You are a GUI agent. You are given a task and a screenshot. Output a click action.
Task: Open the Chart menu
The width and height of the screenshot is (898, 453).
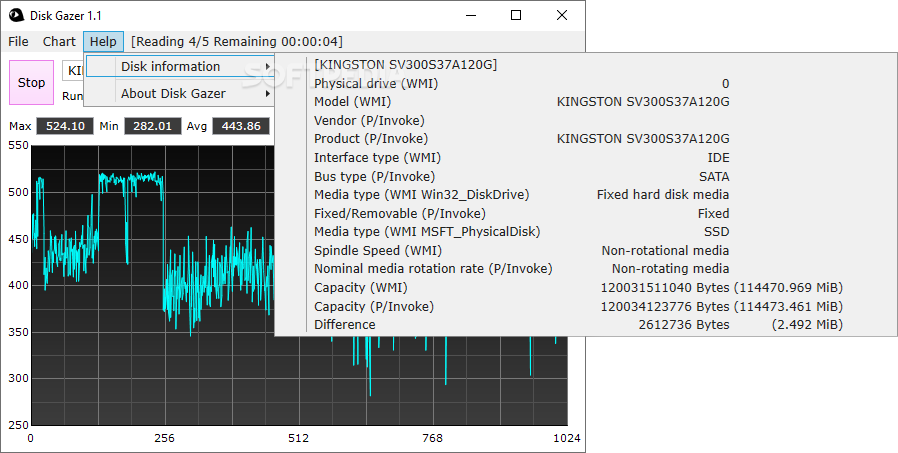[59, 42]
